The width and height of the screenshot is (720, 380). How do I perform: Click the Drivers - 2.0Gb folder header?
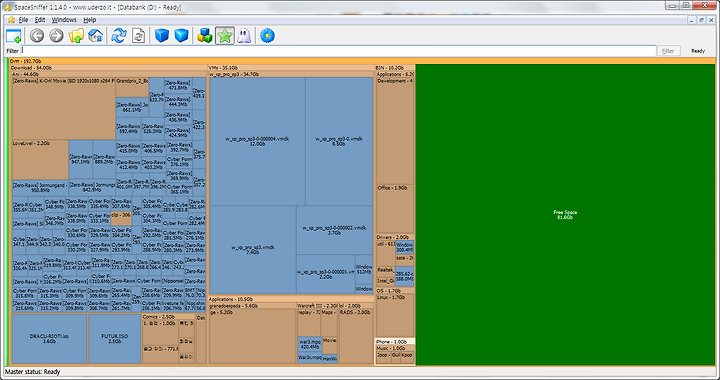pyautogui.click(x=395, y=237)
